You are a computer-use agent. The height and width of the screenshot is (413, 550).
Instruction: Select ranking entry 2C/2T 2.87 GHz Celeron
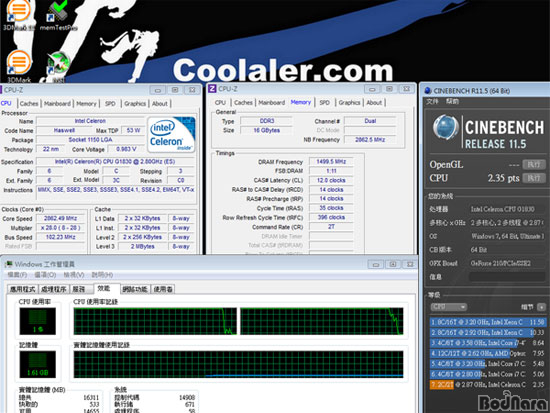click(488, 385)
